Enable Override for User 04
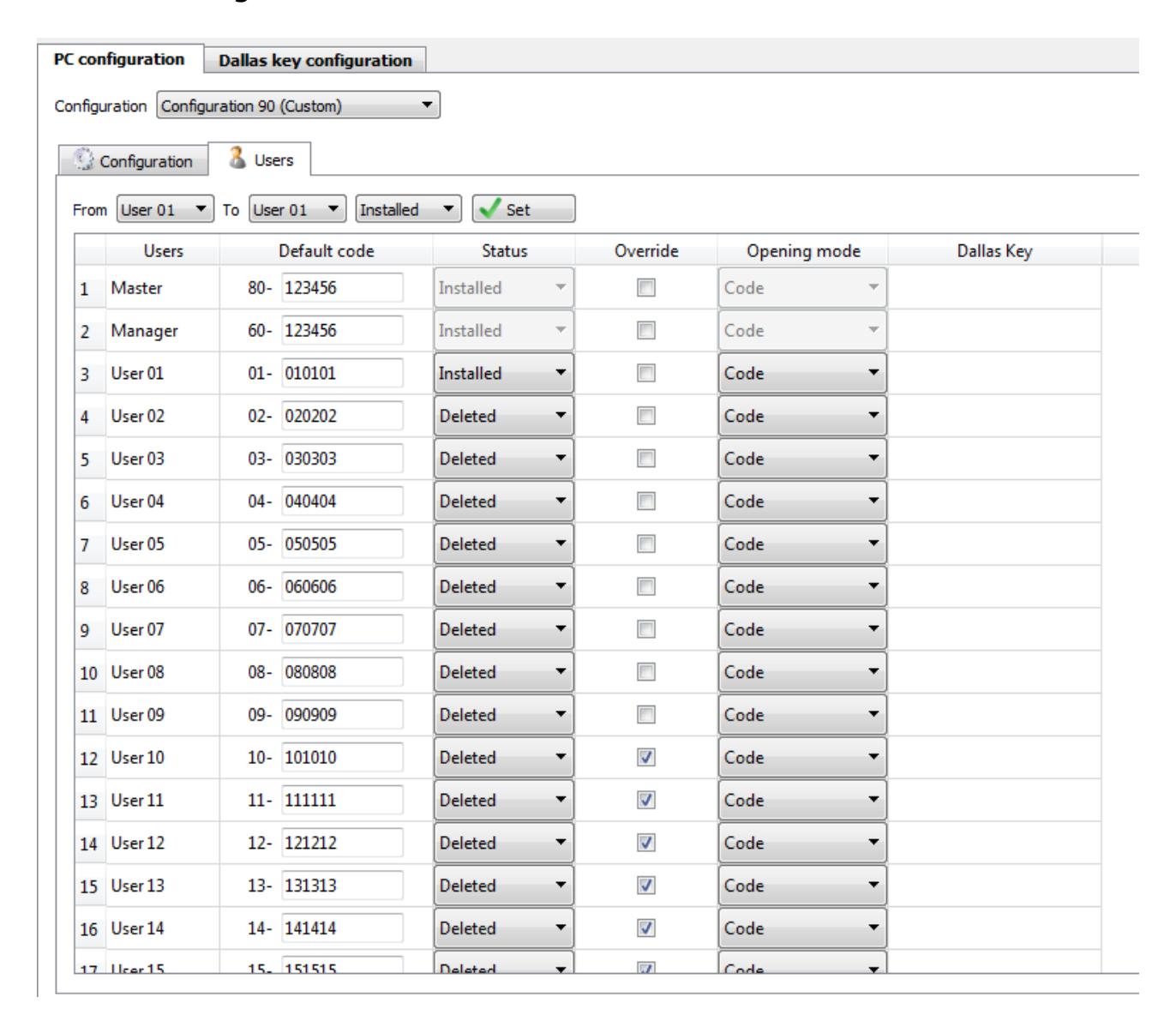 click(x=645, y=501)
